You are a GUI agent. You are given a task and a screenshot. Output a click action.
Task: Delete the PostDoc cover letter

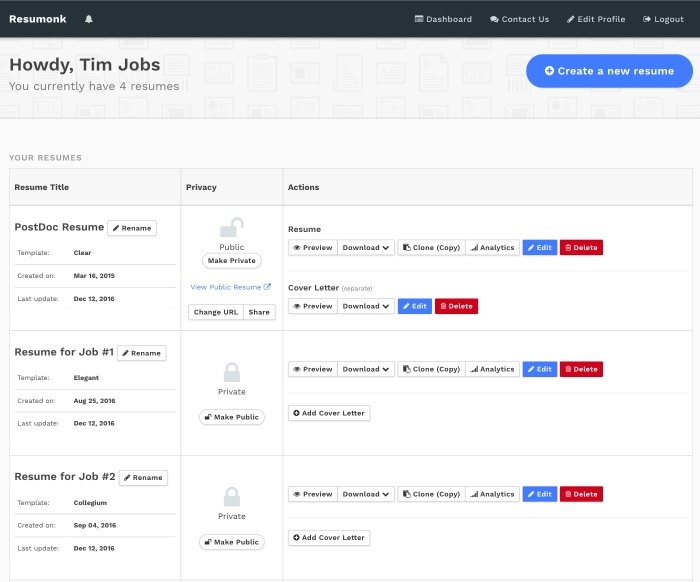[x=456, y=306]
